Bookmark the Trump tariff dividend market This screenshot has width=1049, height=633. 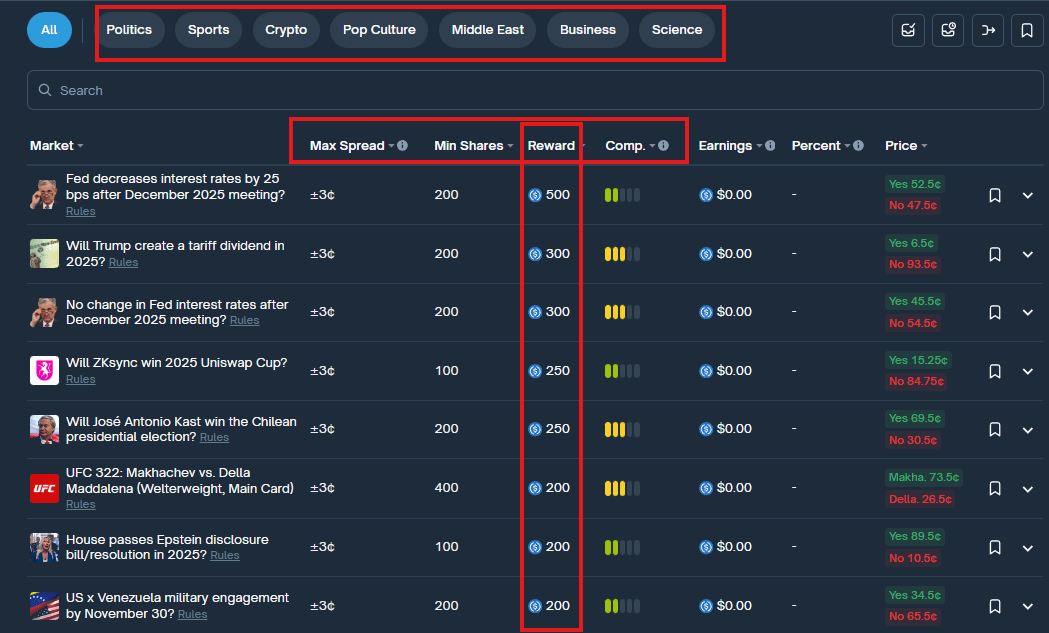(995, 254)
